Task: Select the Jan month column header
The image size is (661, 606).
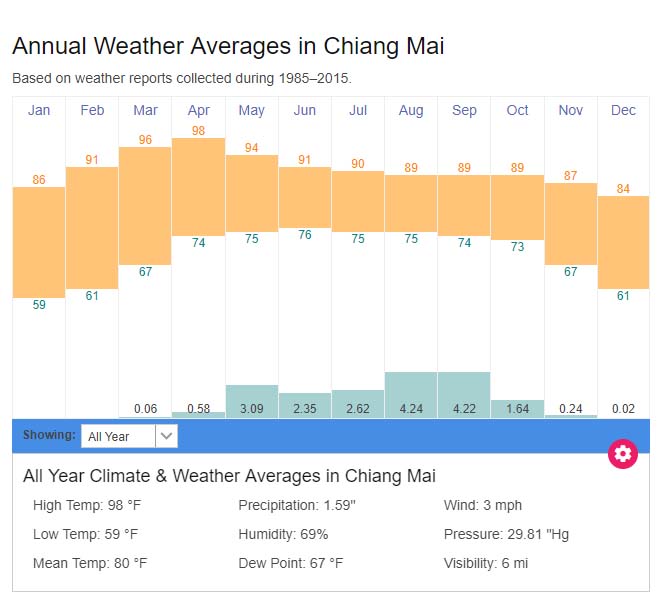Action: (39, 110)
